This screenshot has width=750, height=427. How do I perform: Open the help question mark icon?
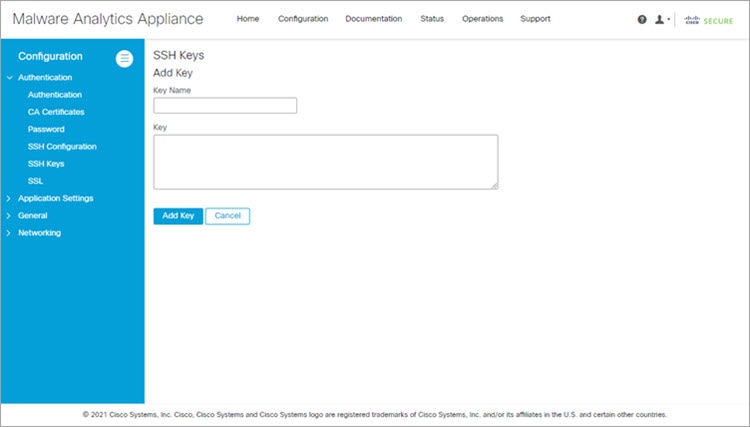pos(642,20)
